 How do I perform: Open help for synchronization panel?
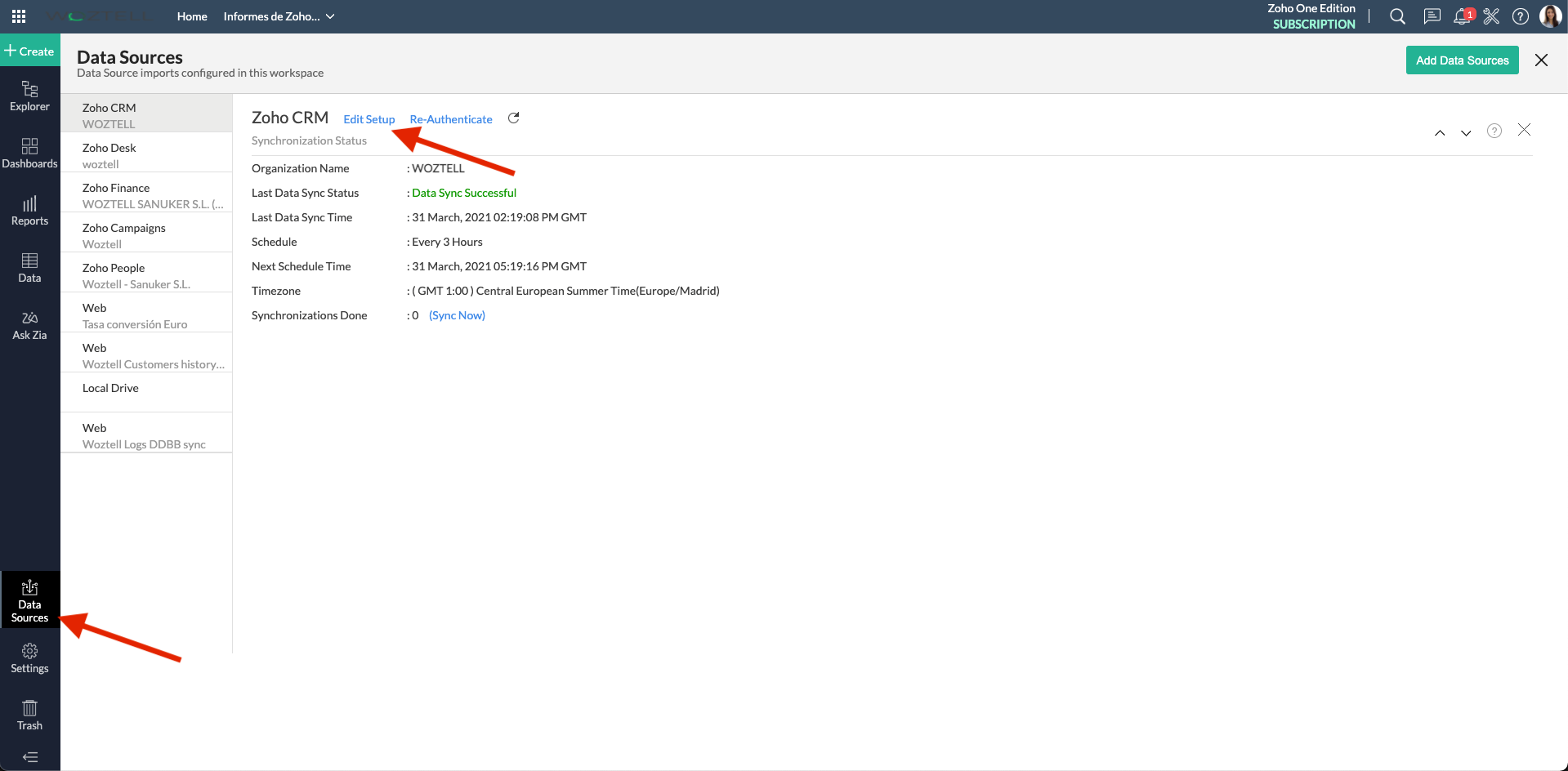click(x=1494, y=131)
